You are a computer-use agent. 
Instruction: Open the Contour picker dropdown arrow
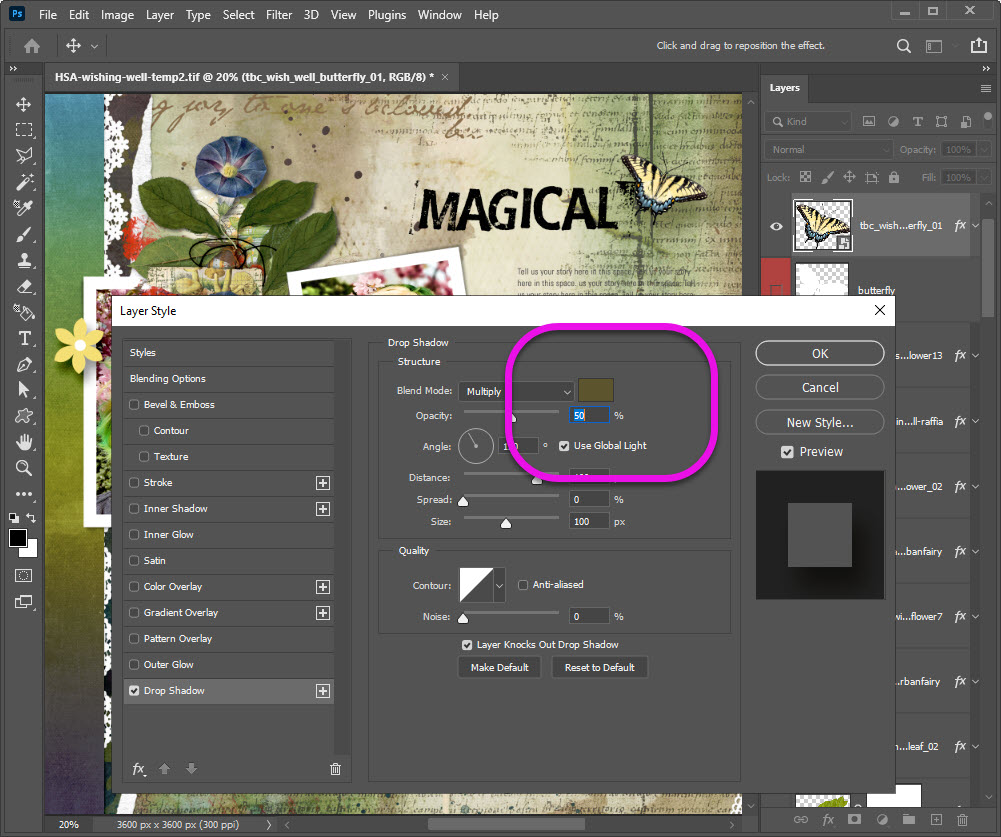point(499,586)
